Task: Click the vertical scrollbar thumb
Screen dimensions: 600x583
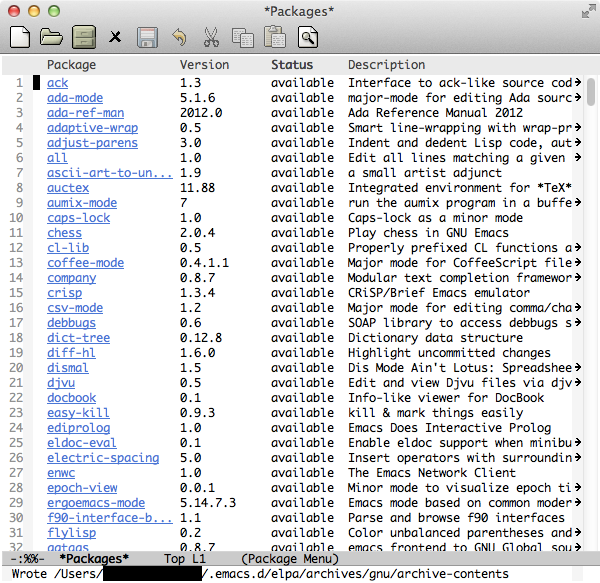Action: (591, 91)
